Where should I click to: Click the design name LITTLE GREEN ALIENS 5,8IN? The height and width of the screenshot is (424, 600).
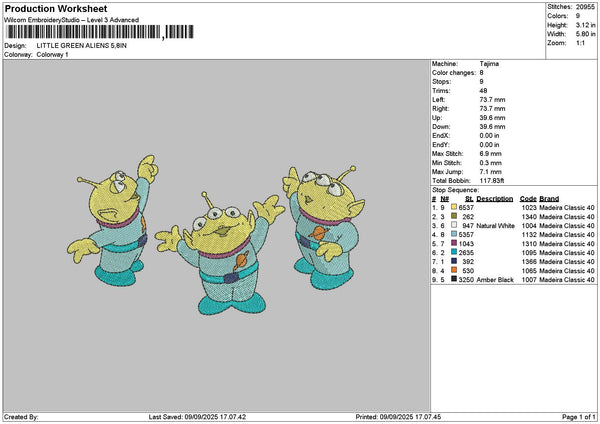(x=82, y=46)
